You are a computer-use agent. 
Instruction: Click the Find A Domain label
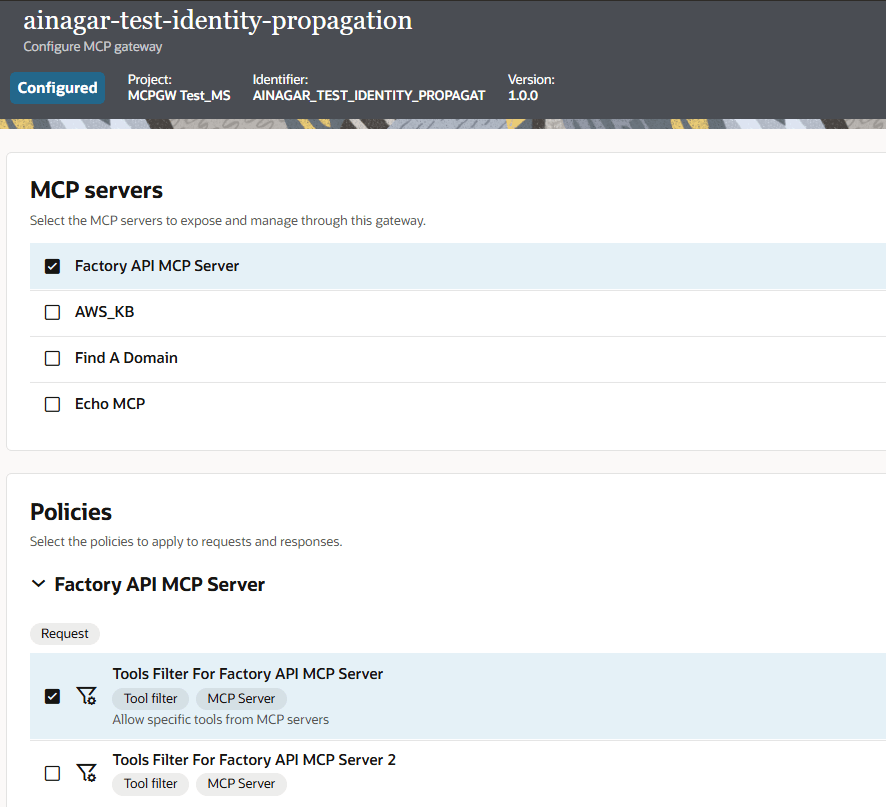(127, 358)
